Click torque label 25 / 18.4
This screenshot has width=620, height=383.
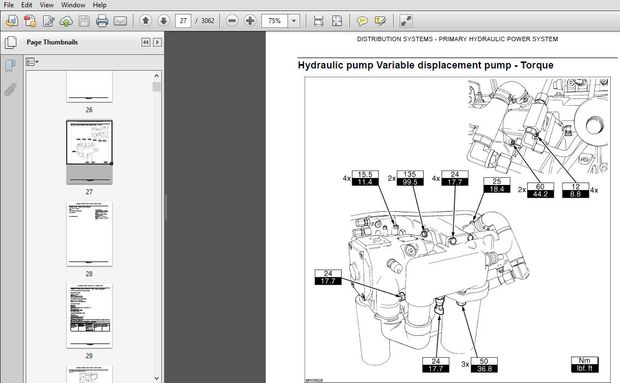click(497, 185)
